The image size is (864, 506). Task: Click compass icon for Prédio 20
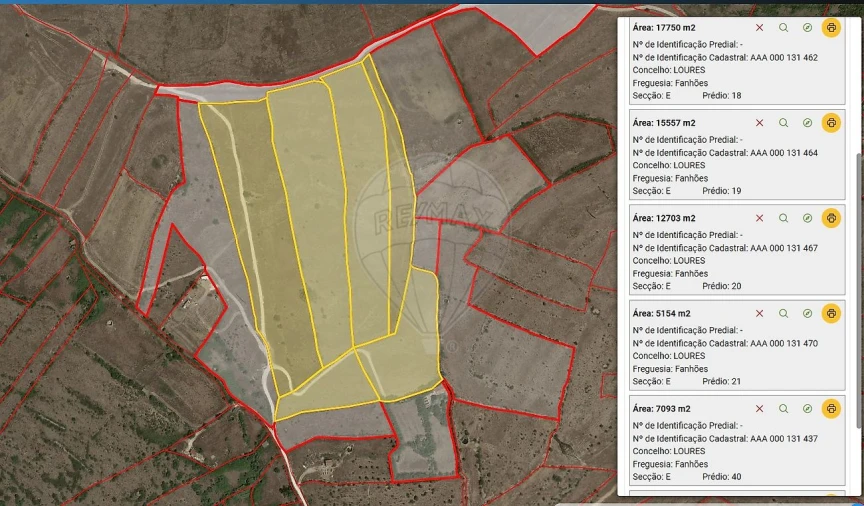point(807,218)
